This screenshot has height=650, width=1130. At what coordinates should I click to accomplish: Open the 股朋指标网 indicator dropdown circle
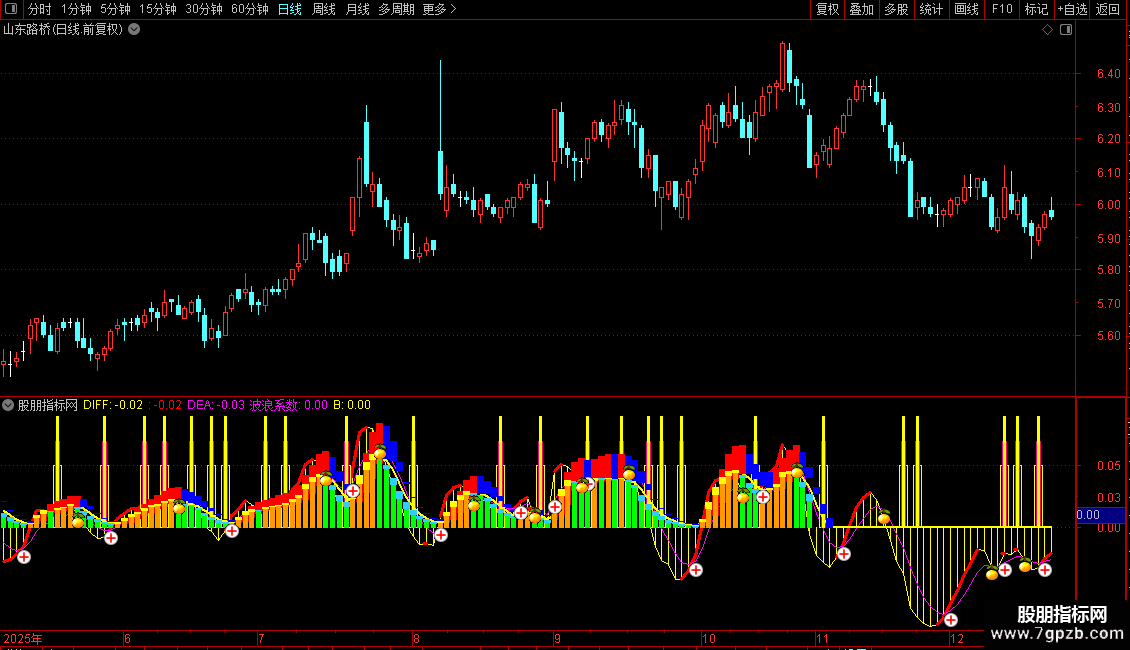point(8,405)
